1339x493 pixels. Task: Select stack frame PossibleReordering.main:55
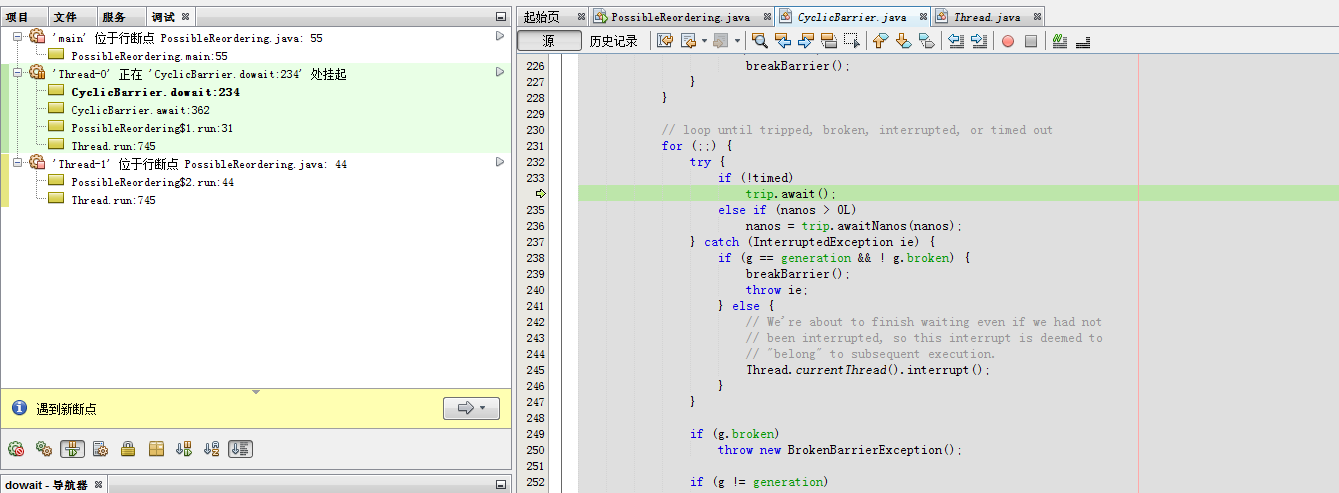point(149,56)
